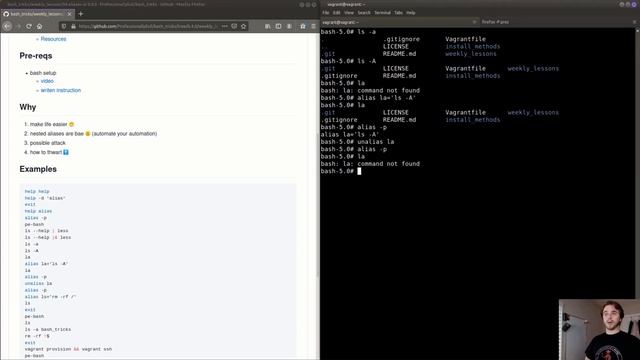The width and height of the screenshot is (640, 360).
Task: Click 'ls -a bash_tricks' code line
Action: 48,329
